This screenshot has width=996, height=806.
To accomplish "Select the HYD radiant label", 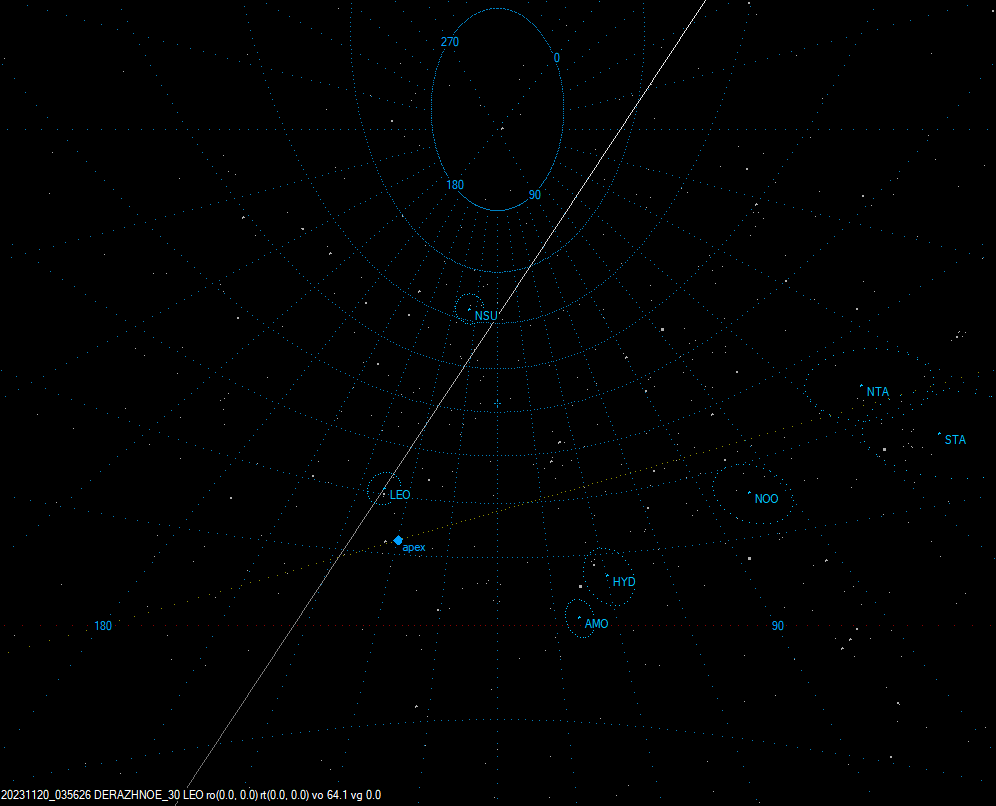I will (624, 582).
